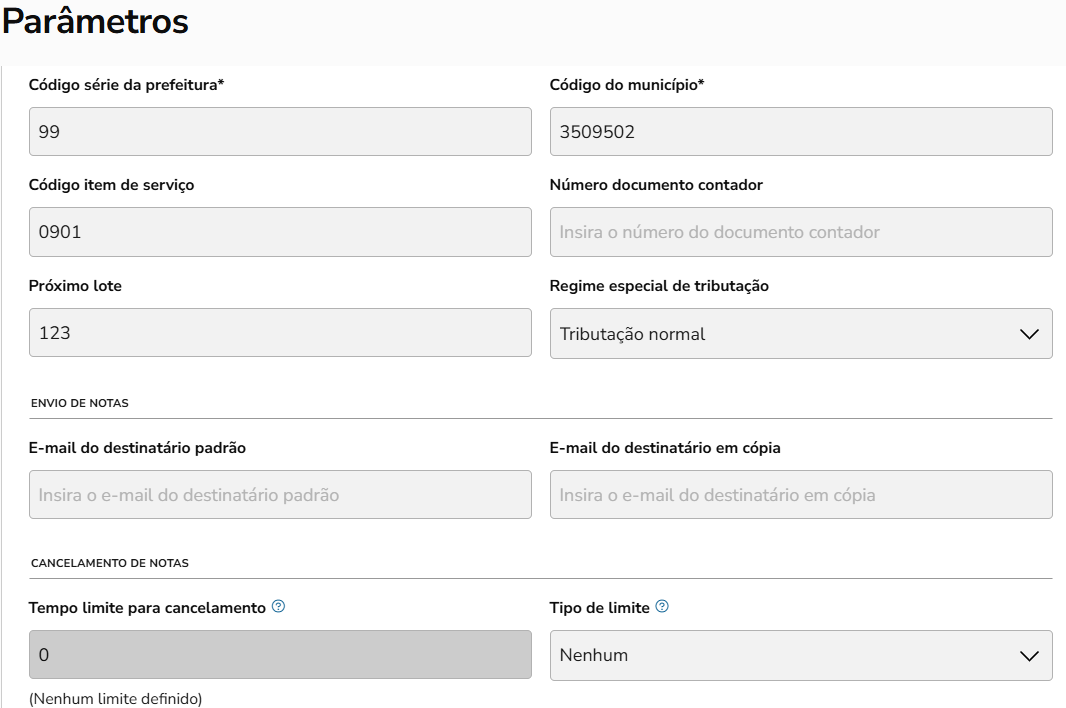Click the CANCELAMENTO DE NOTAS section header
Image resolution: width=1066 pixels, height=708 pixels.
coord(110,563)
